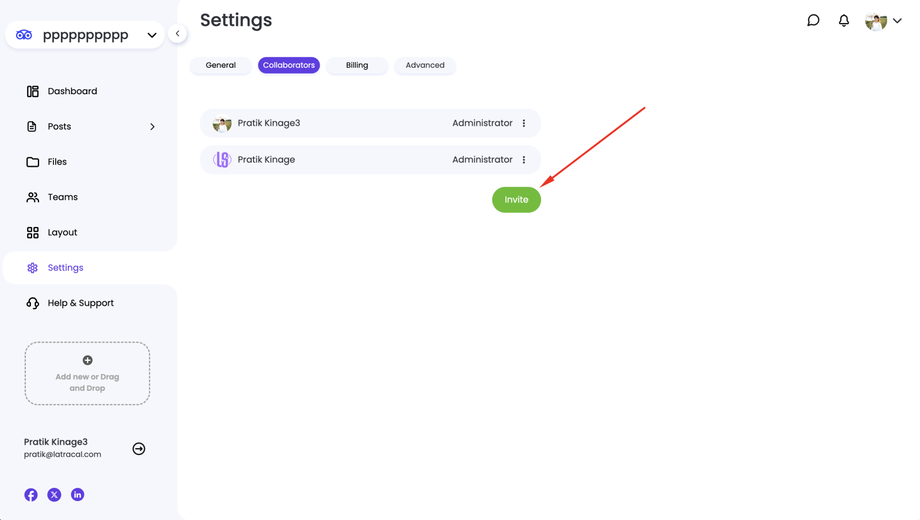Open the LinkedIn social icon
The width and height of the screenshot is (920, 520).
tap(77, 495)
